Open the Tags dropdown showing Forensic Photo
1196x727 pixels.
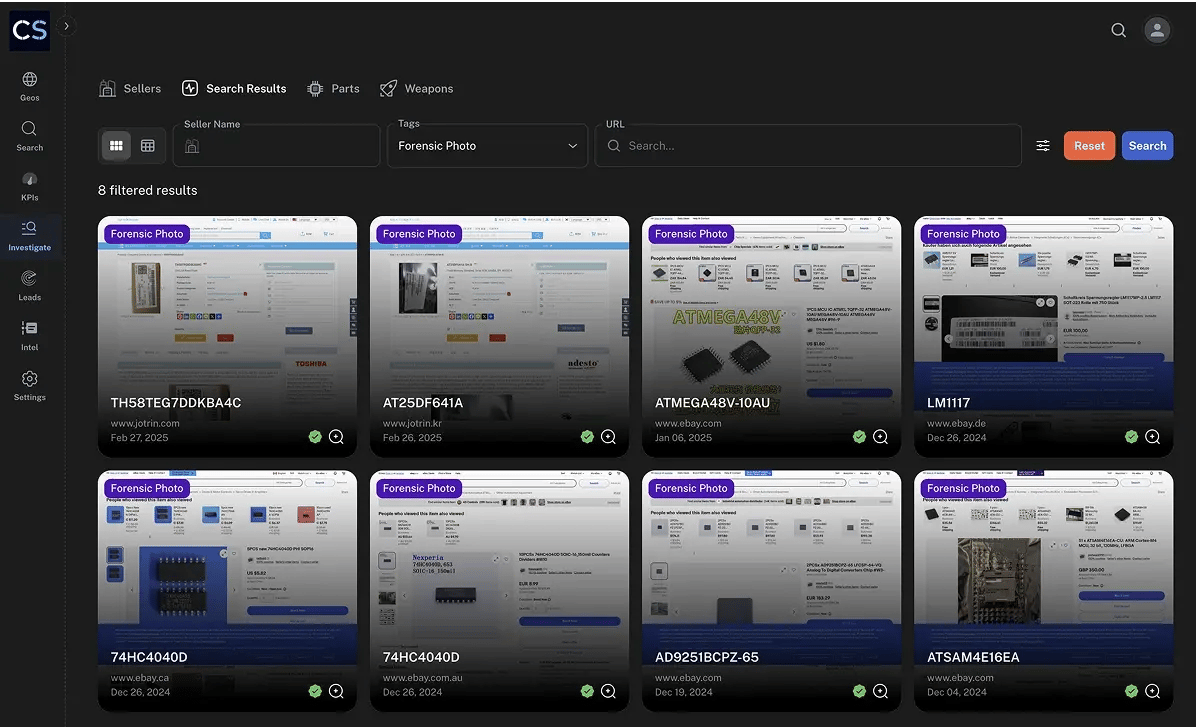pyautogui.click(x=487, y=146)
